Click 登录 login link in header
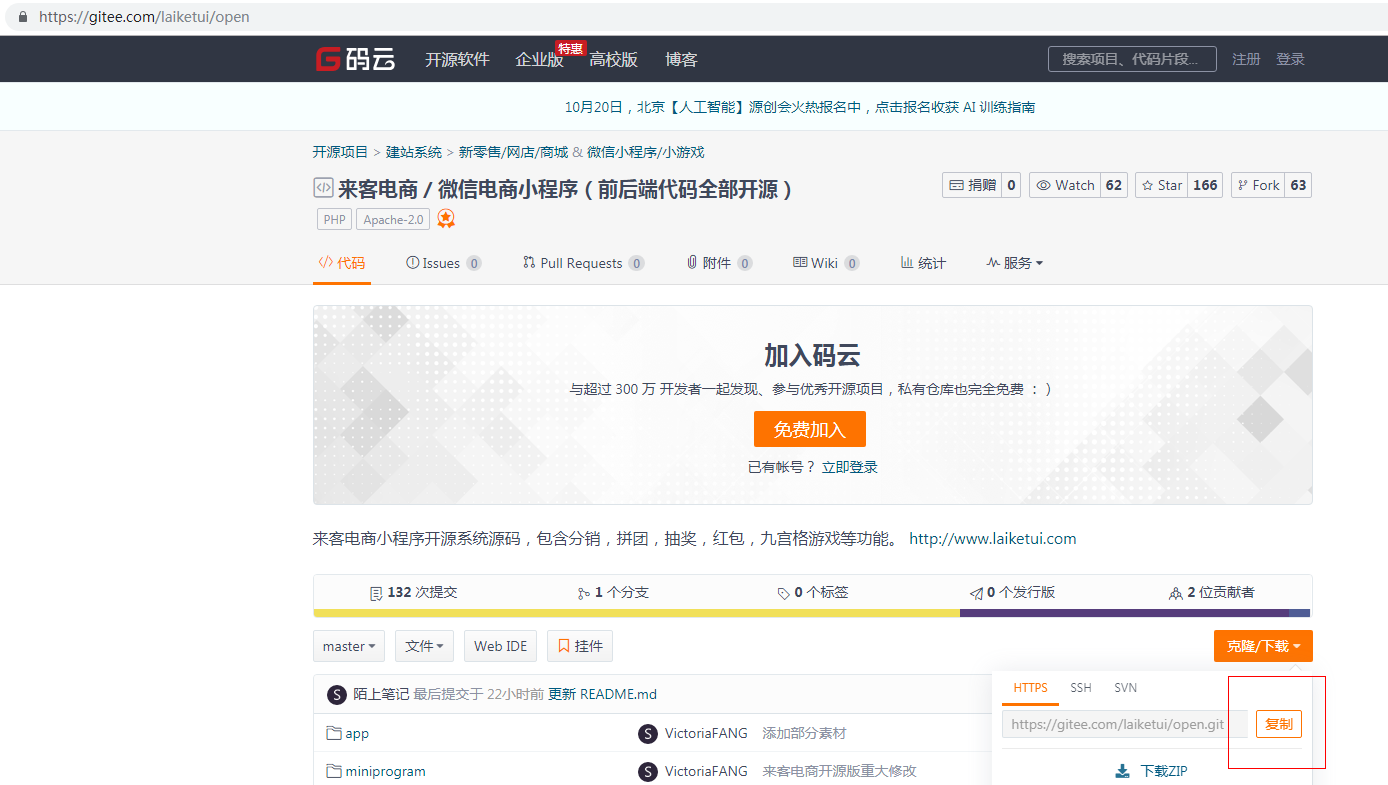This screenshot has width=1388, height=785. pos(1290,59)
